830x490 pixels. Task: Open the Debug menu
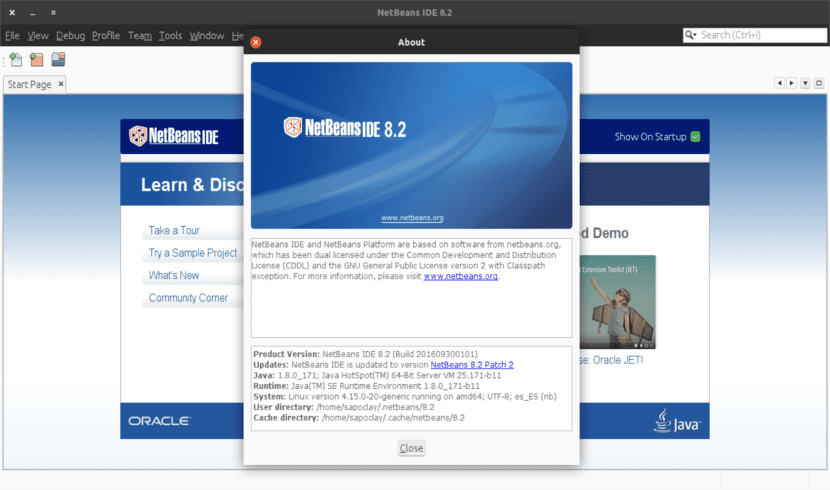pos(70,35)
